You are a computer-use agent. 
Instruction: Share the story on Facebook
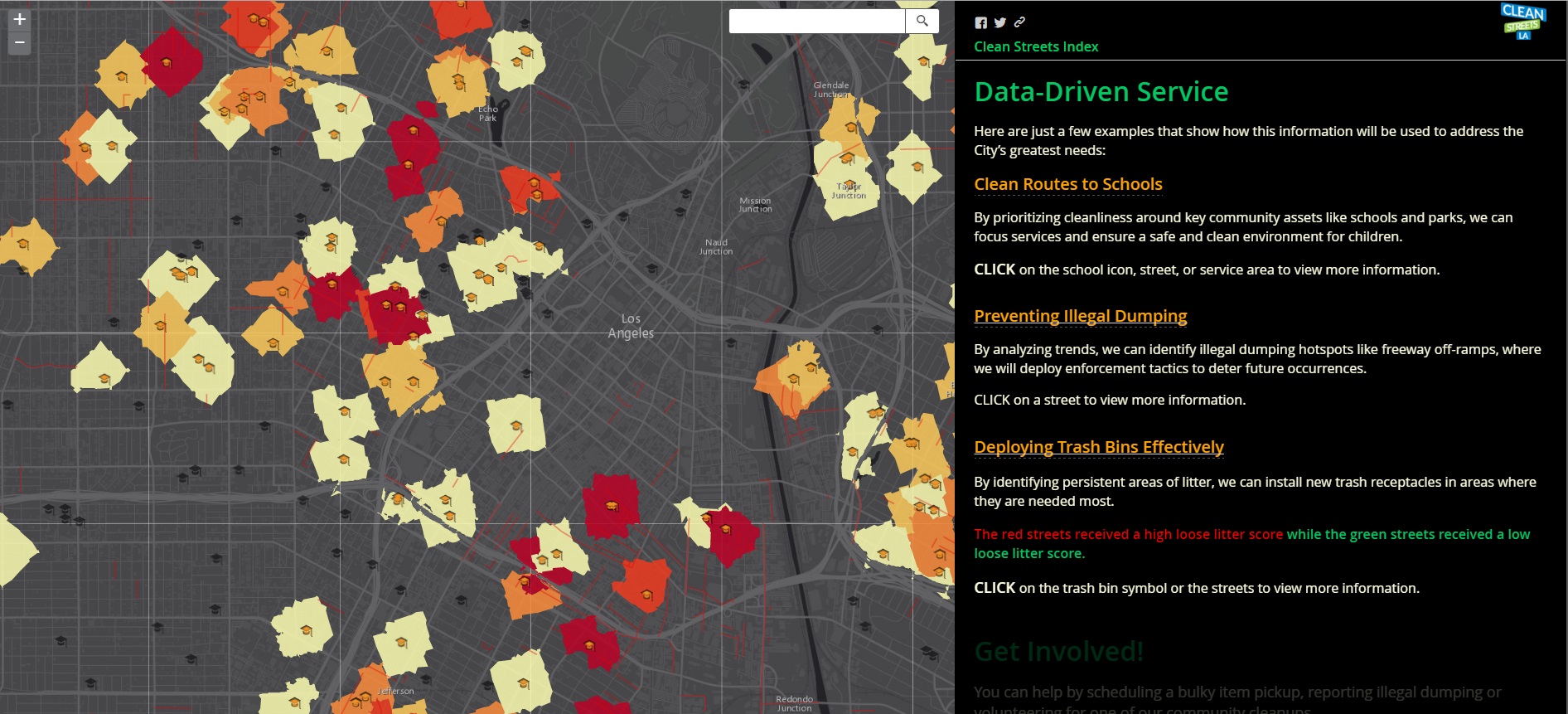point(981,23)
